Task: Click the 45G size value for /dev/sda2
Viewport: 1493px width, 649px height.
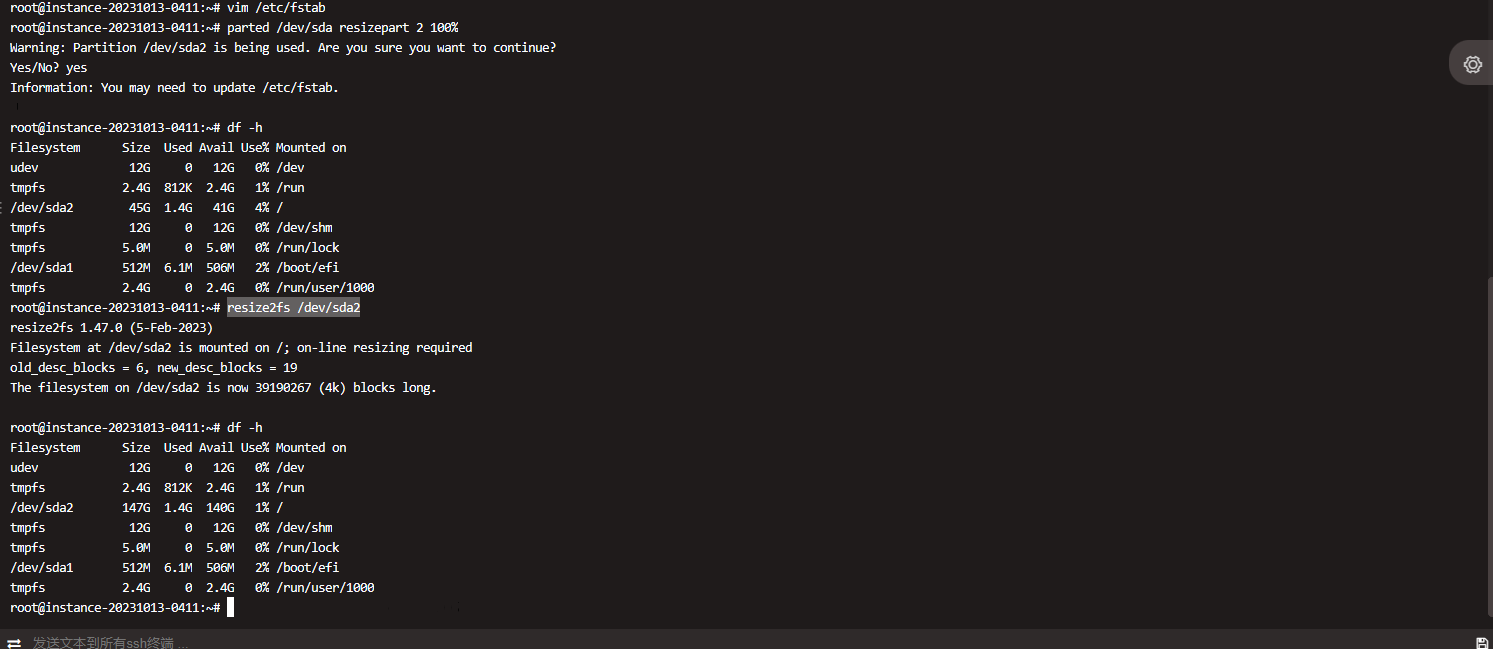Action: (139, 208)
